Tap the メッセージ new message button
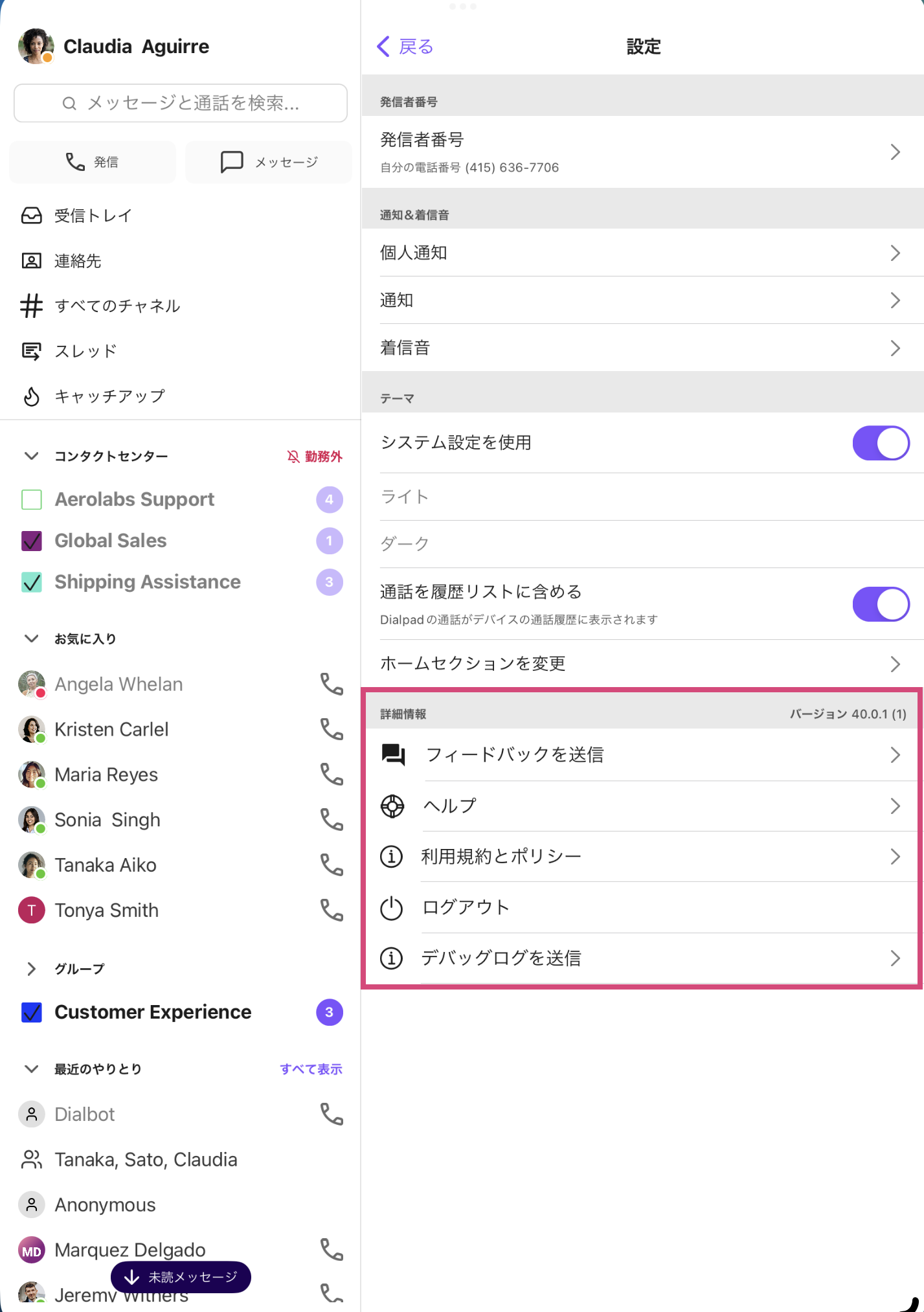 click(269, 162)
